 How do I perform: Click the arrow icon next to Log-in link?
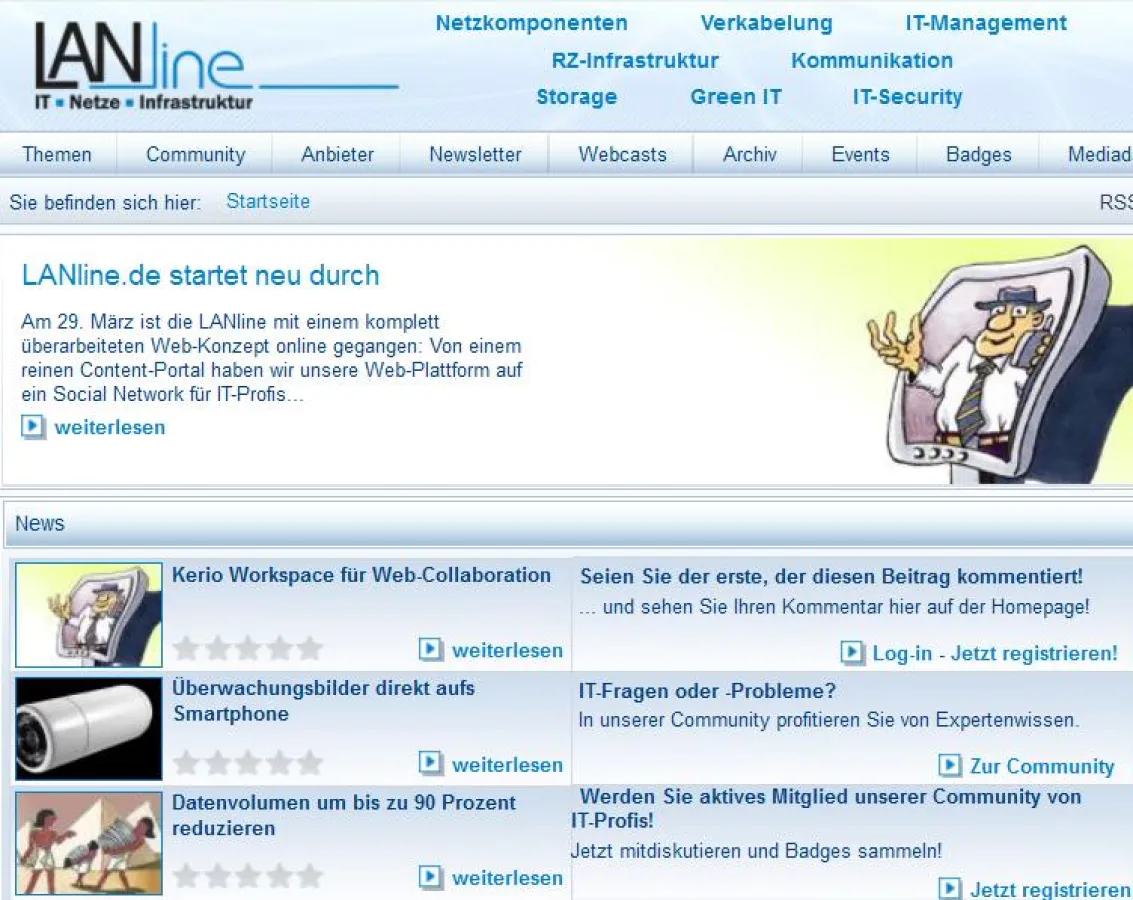852,654
